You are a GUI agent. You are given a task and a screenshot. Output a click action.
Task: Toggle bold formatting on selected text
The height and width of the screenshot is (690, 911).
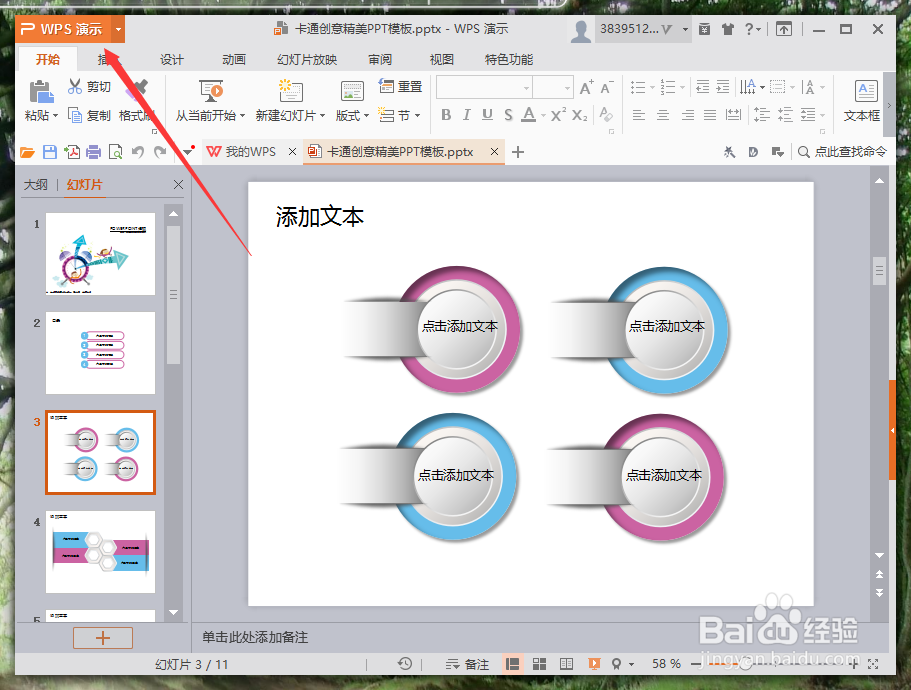click(x=446, y=115)
